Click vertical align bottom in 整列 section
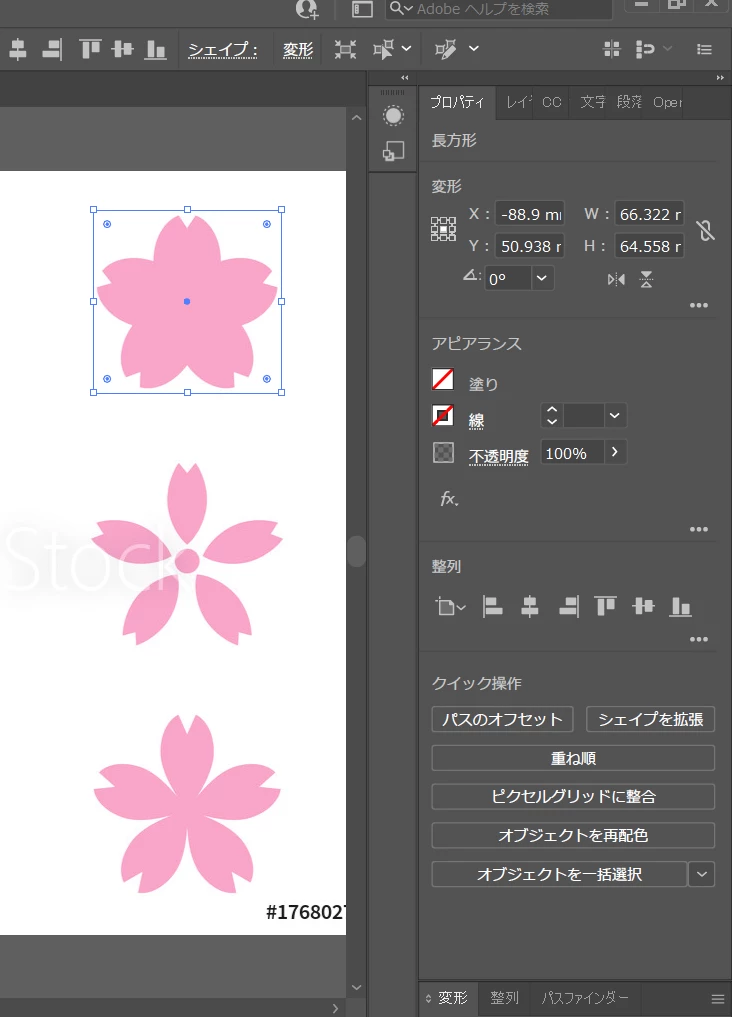 680,606
